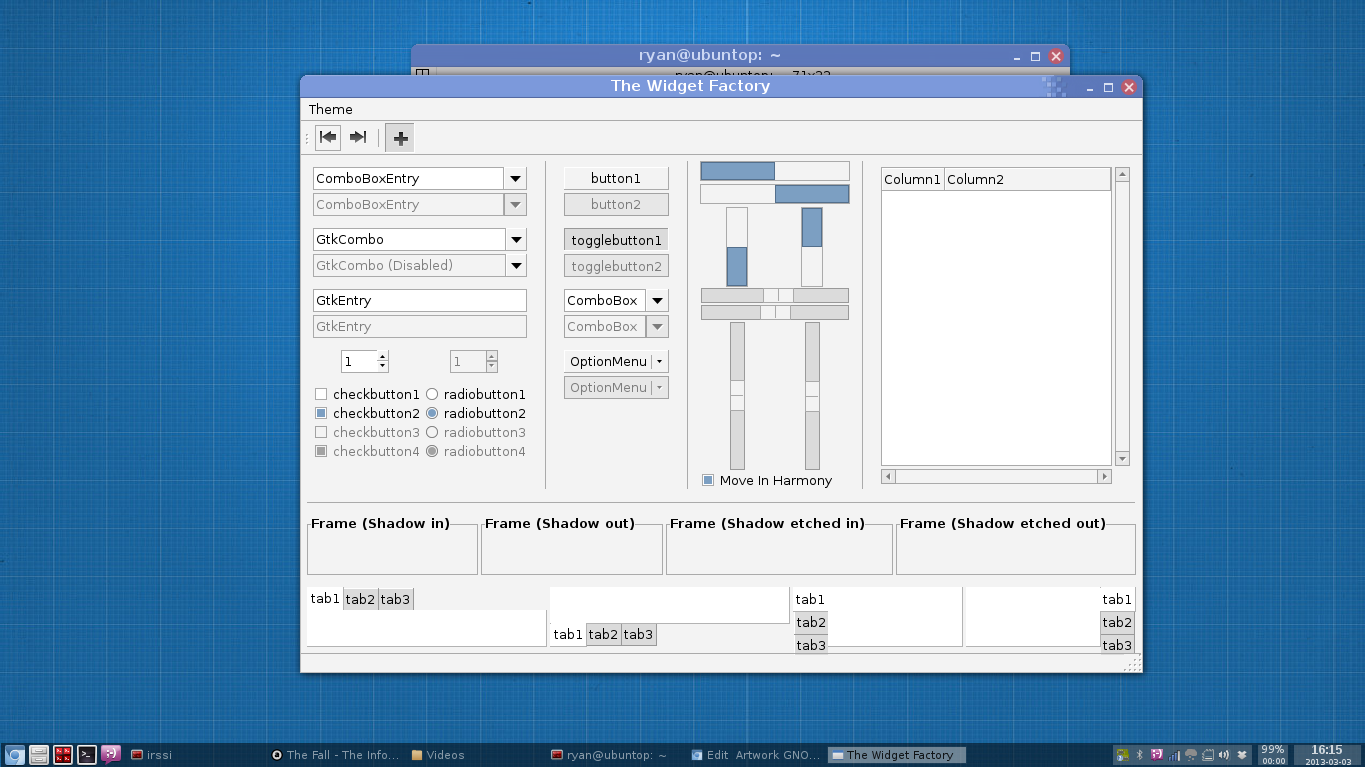Viewport: 1365px width, 767px height.
Task: Open the enabled OptionMenu dropdown
Action: [x=616, y=362]
